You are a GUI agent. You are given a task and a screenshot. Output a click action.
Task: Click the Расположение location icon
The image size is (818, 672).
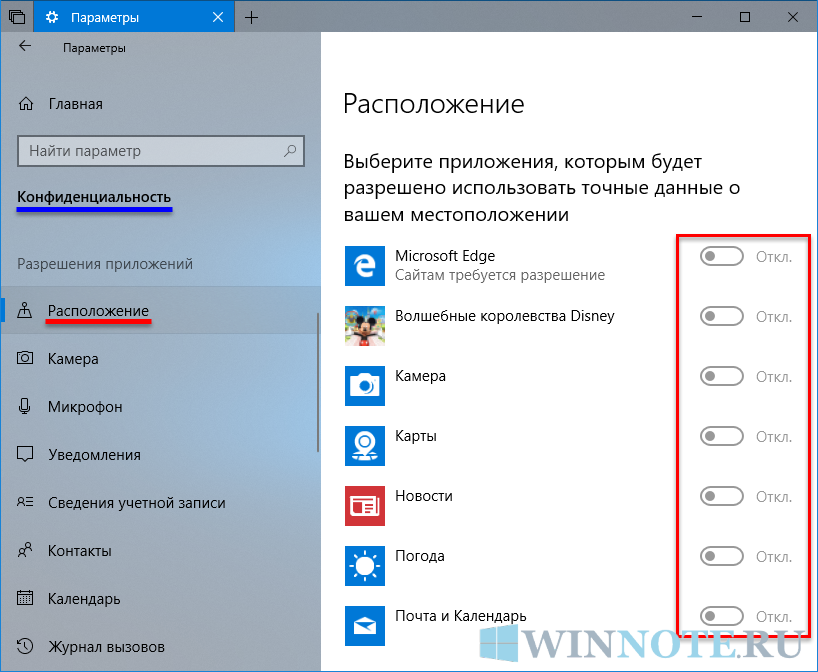point(25,310)
